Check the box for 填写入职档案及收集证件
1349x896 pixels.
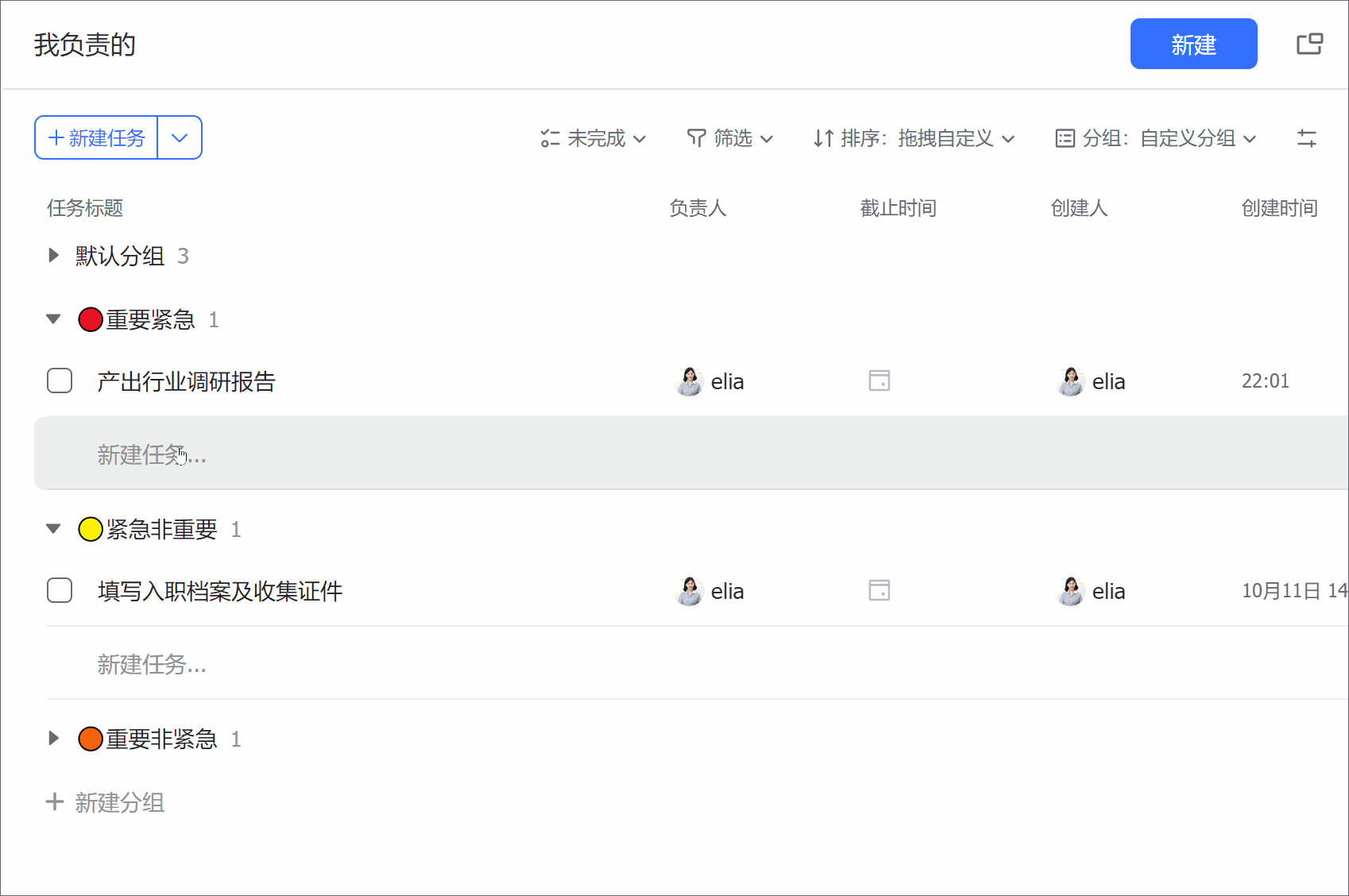click(60, 590)
